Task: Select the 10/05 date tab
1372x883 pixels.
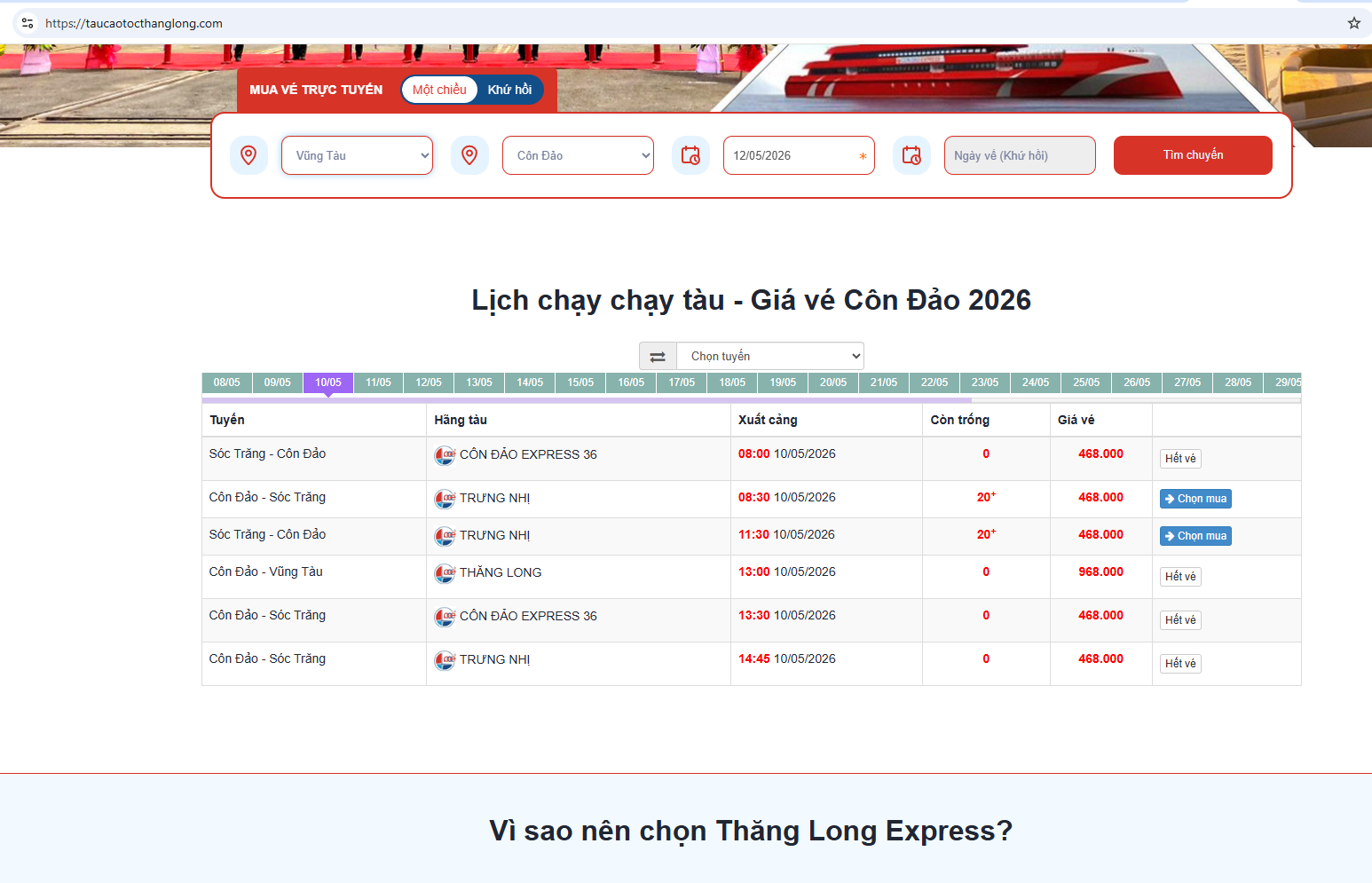Action: (x=328, y=382)
